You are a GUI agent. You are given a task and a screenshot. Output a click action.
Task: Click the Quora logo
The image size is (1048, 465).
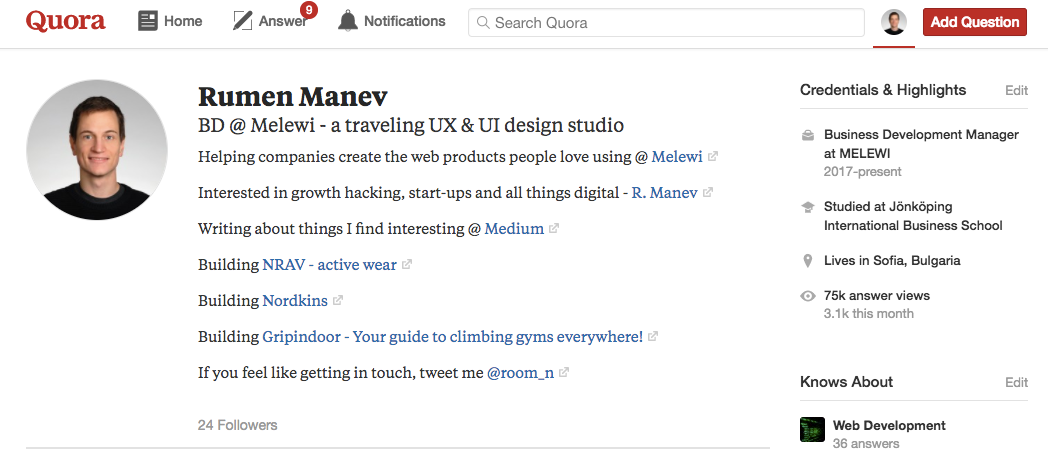point(66,22)
